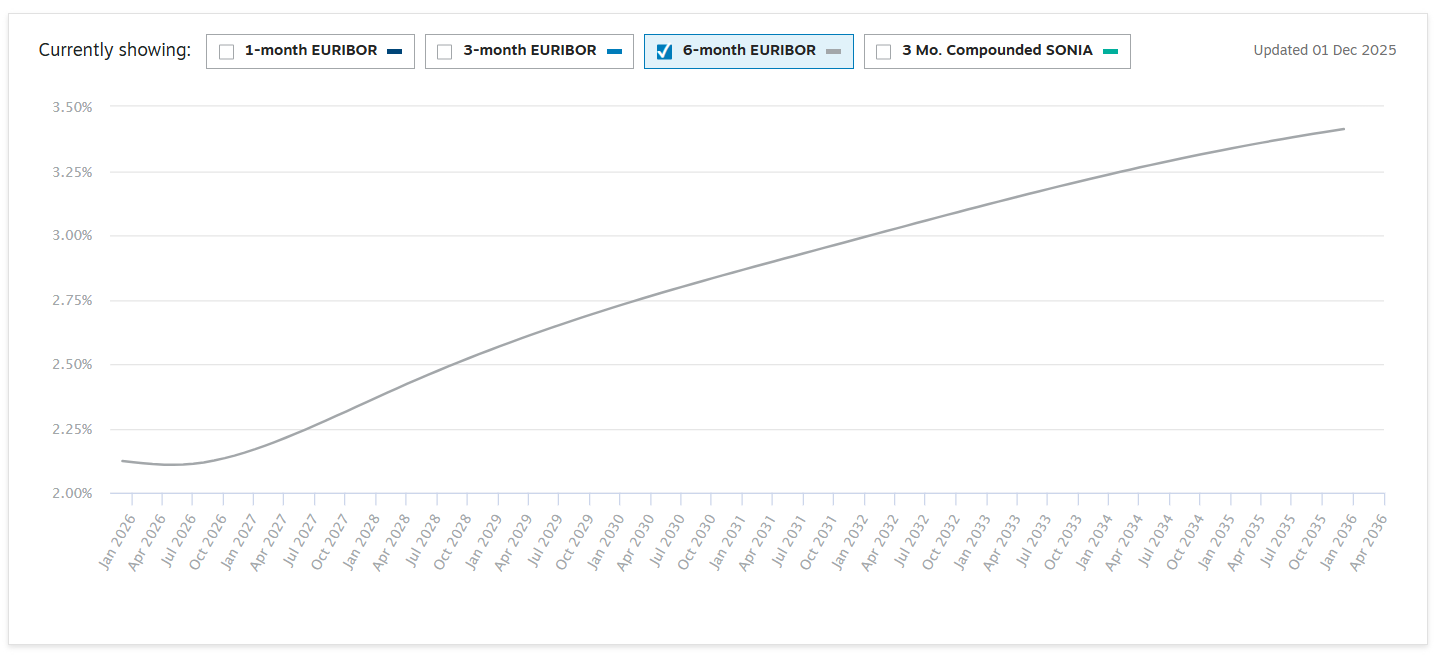Click the 3.00% y-axis label

(72, 236)
